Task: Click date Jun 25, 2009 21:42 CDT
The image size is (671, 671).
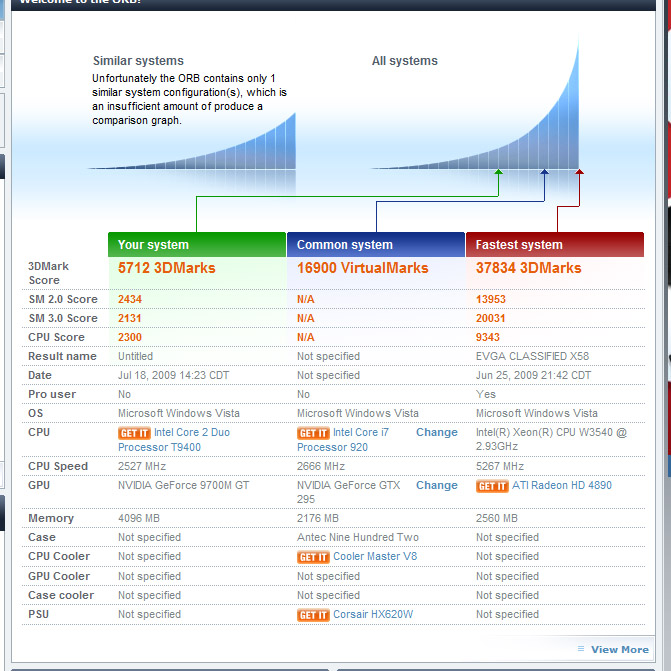Action: click(533, 375)
